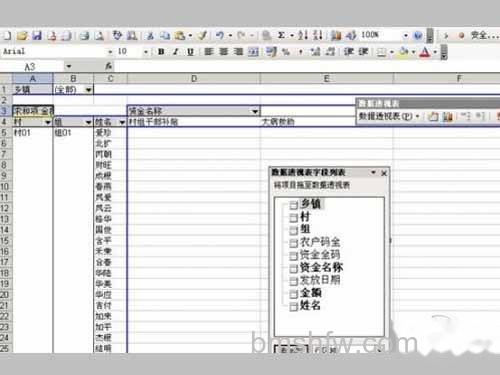The image size is (500, 375).
Task: Open the Fill Color dropdown arrow
Action: point(413,52)
